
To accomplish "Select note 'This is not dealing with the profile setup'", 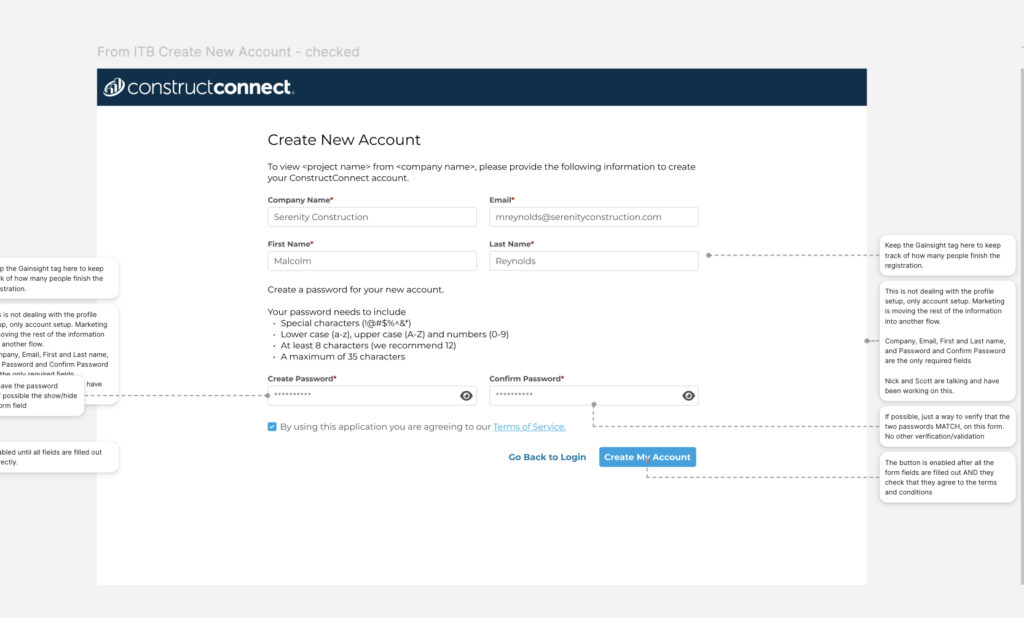I will (947, 341).
